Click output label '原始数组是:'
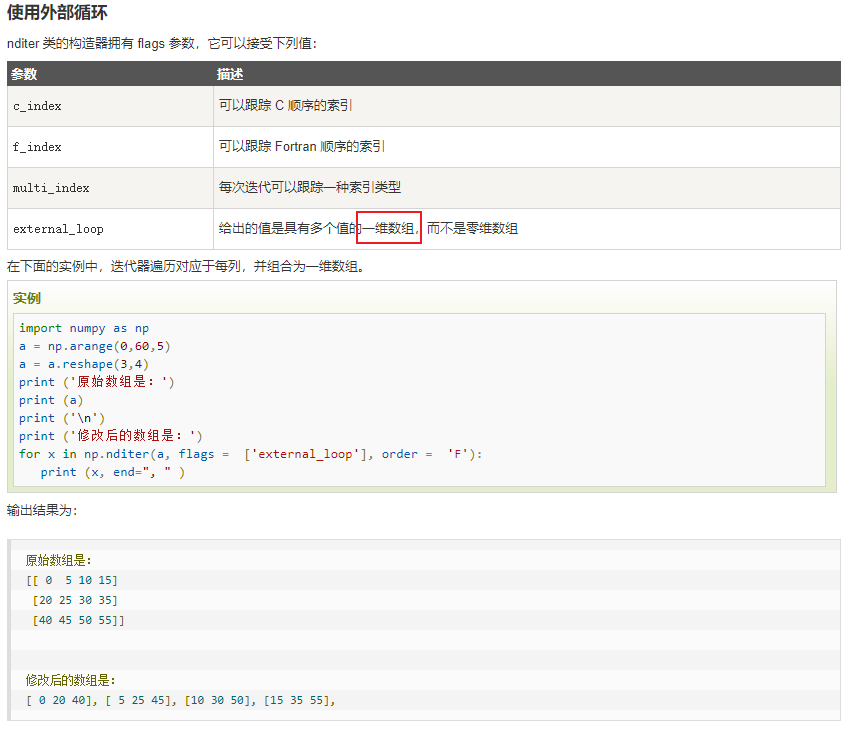The height and width of the screenshot is (731, 843). click(x=59, y=561)
